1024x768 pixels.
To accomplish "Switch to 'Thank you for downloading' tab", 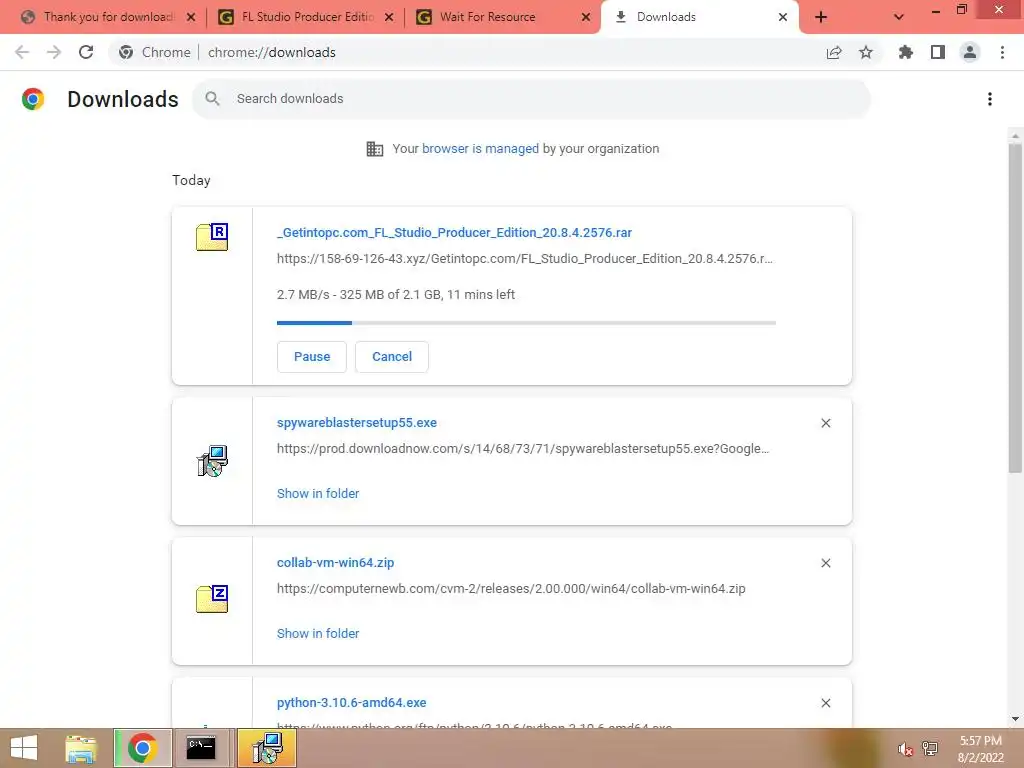I will (108, 17).
